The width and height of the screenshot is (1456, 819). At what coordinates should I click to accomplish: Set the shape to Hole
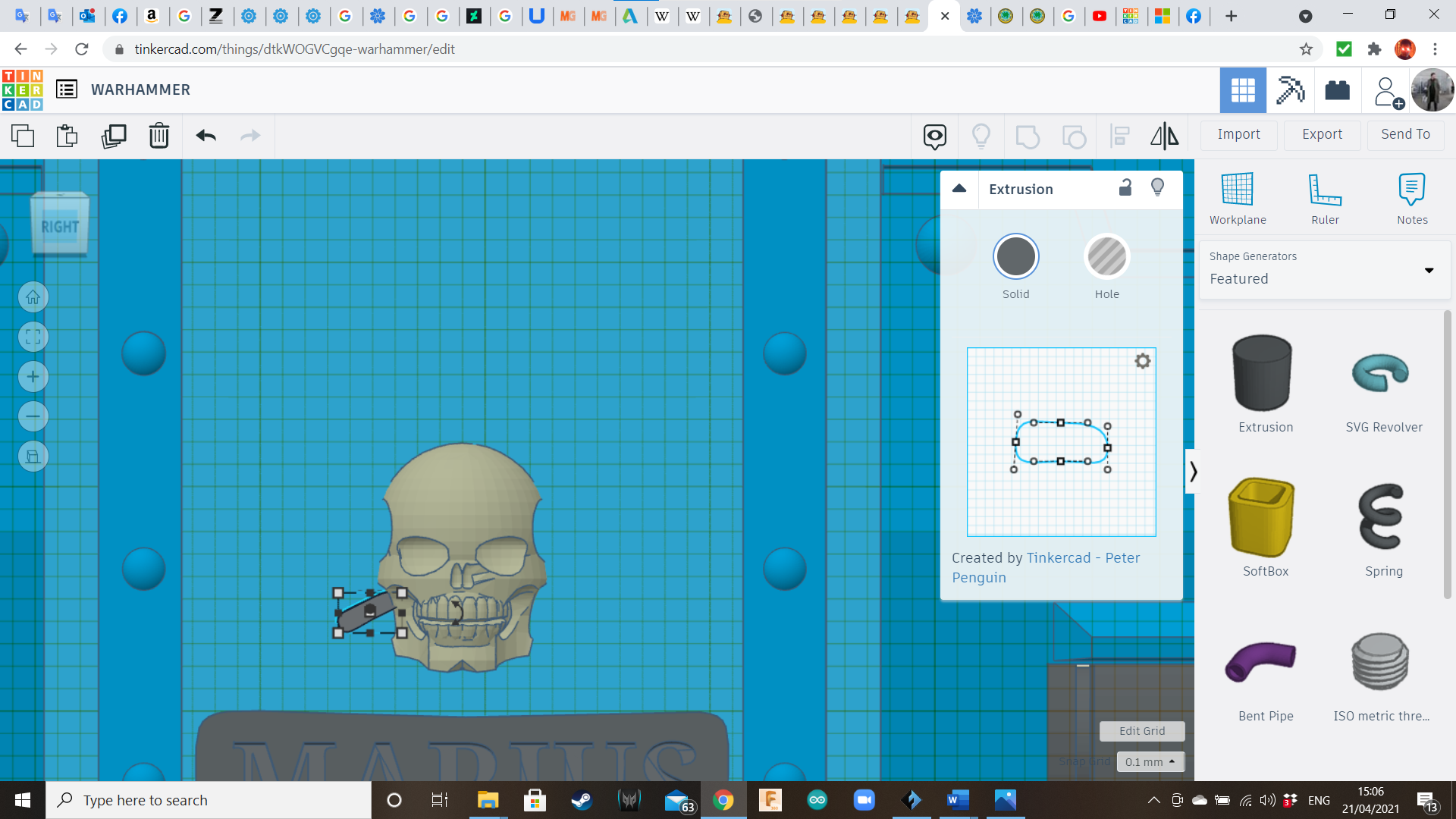[1106, 257]
